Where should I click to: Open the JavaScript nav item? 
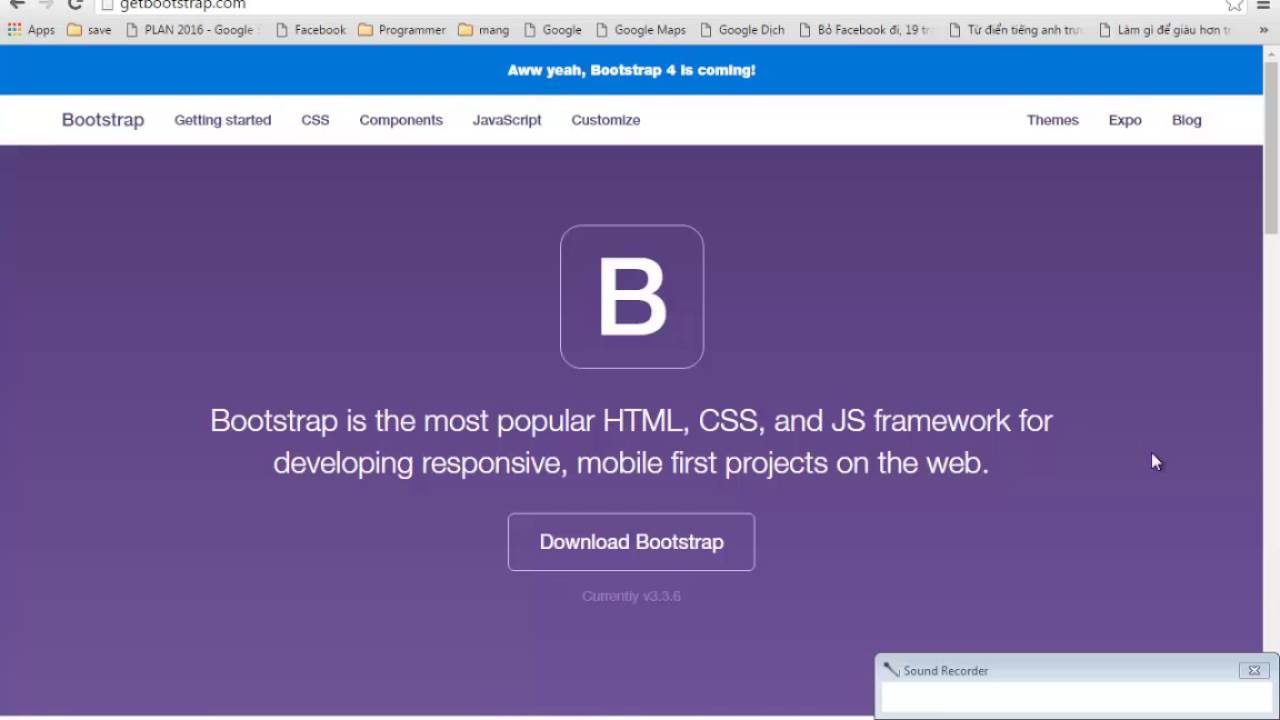(x=507, y=120)
